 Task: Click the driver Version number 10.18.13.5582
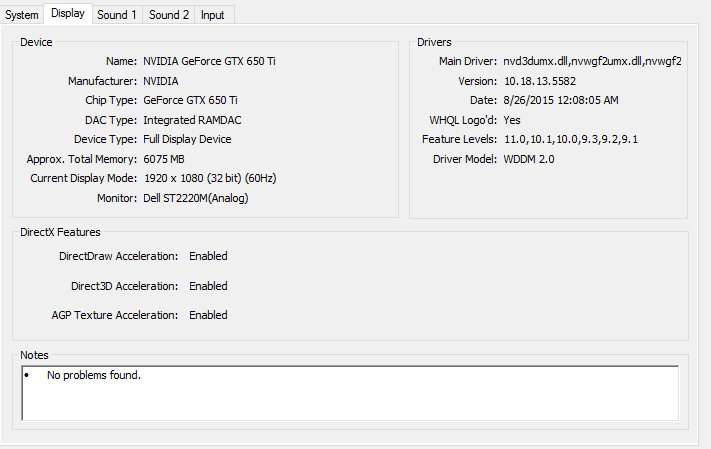(542, 81)
